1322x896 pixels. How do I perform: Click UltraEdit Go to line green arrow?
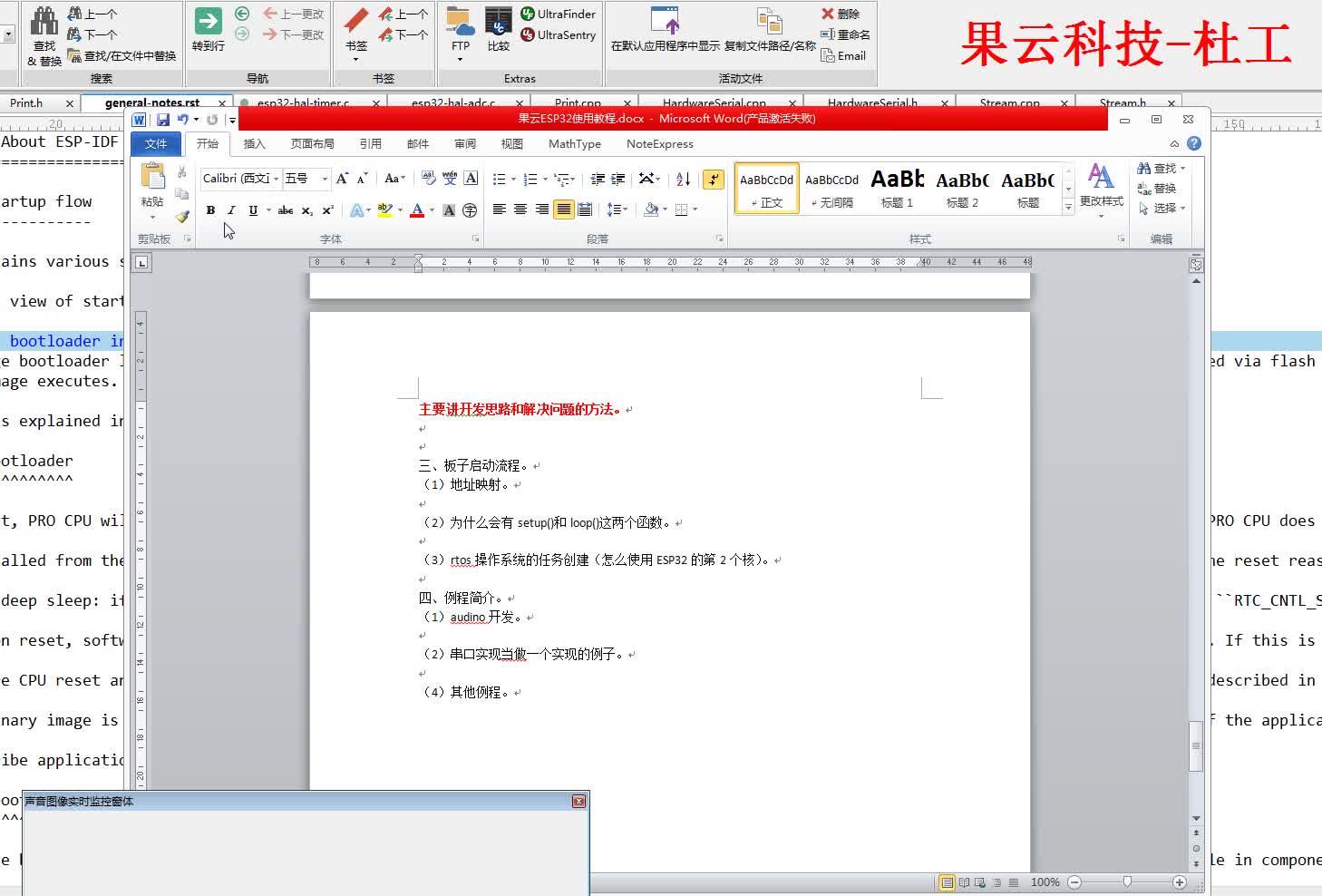pos(209,22)
